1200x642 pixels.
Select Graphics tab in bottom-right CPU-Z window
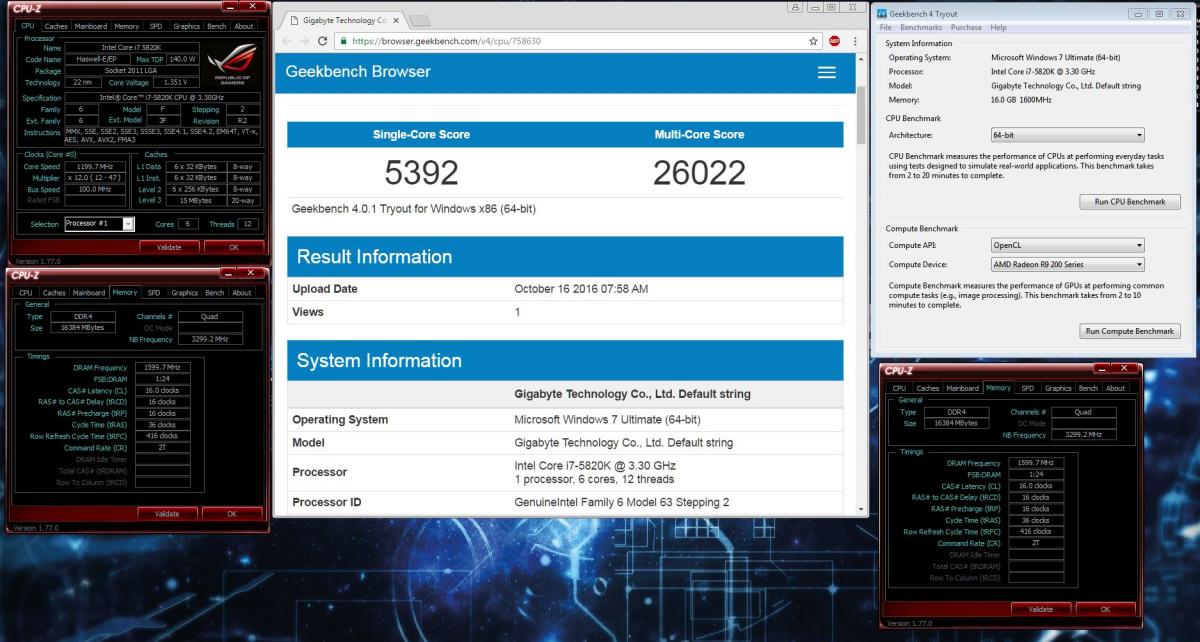coord(1058,388)
